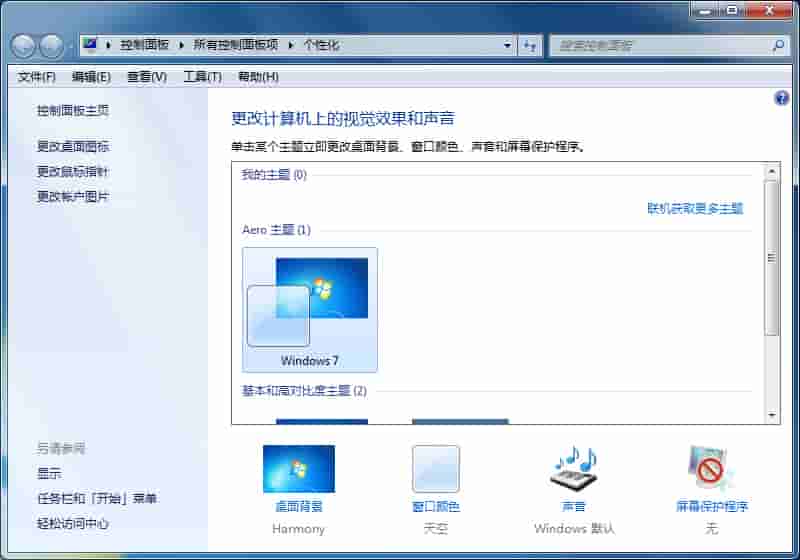
Task: Open the 帮助(H) menu
Action: (258, 77)
